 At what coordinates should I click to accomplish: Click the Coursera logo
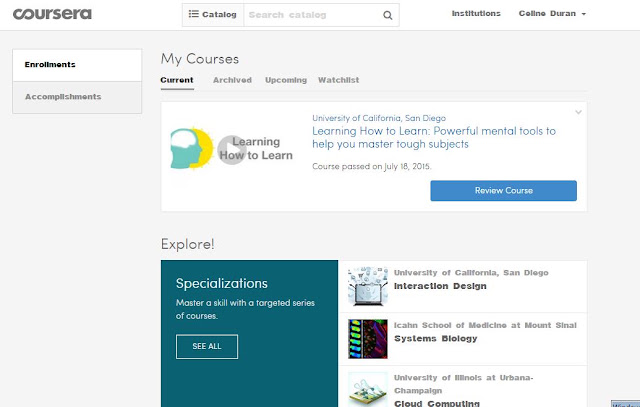pyautogui.click(x=52, y=14)
